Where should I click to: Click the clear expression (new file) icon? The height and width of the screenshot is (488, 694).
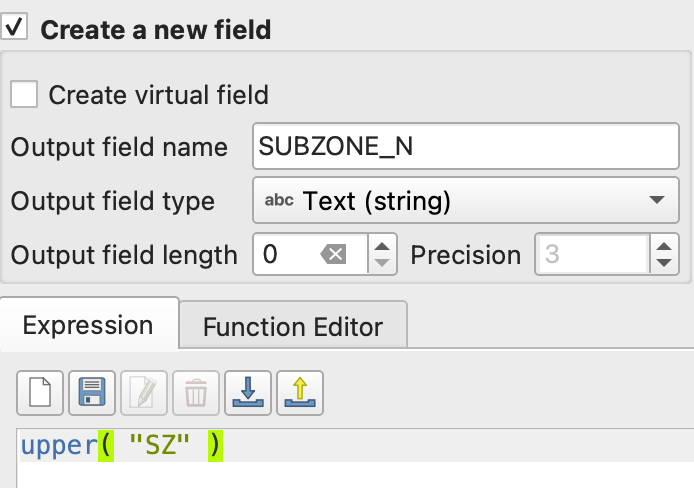pyautogui.click(x=39, y=392)
